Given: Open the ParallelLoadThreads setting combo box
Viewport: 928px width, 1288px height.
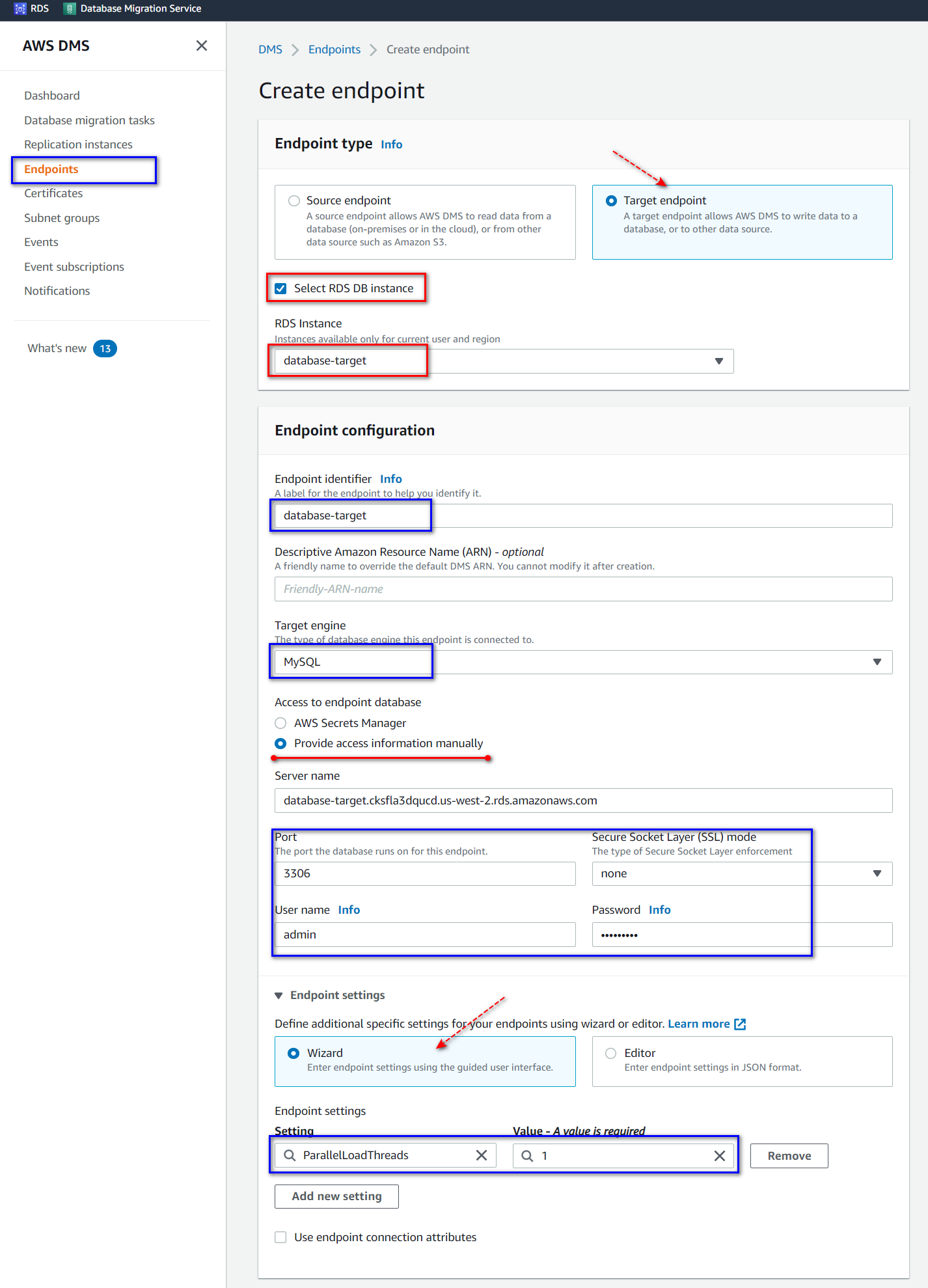Looking at the screenshot, I should pos(385,1155).
